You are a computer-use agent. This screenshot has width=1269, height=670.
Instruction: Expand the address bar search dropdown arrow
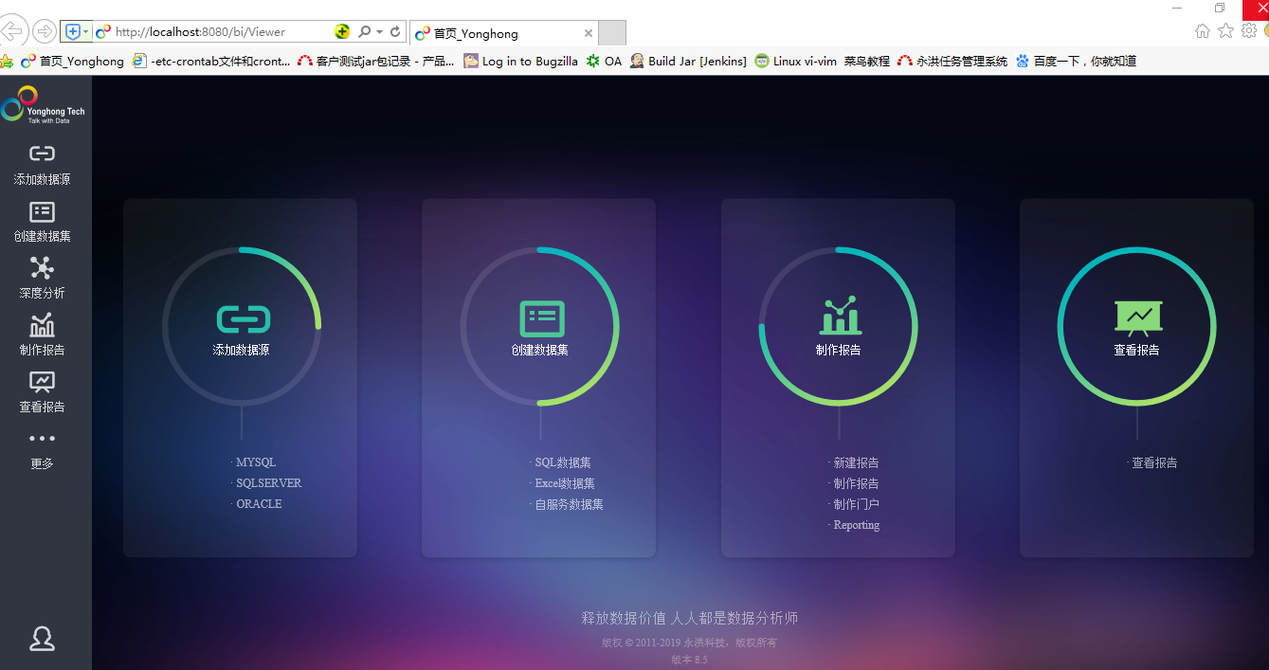point(380,32)
